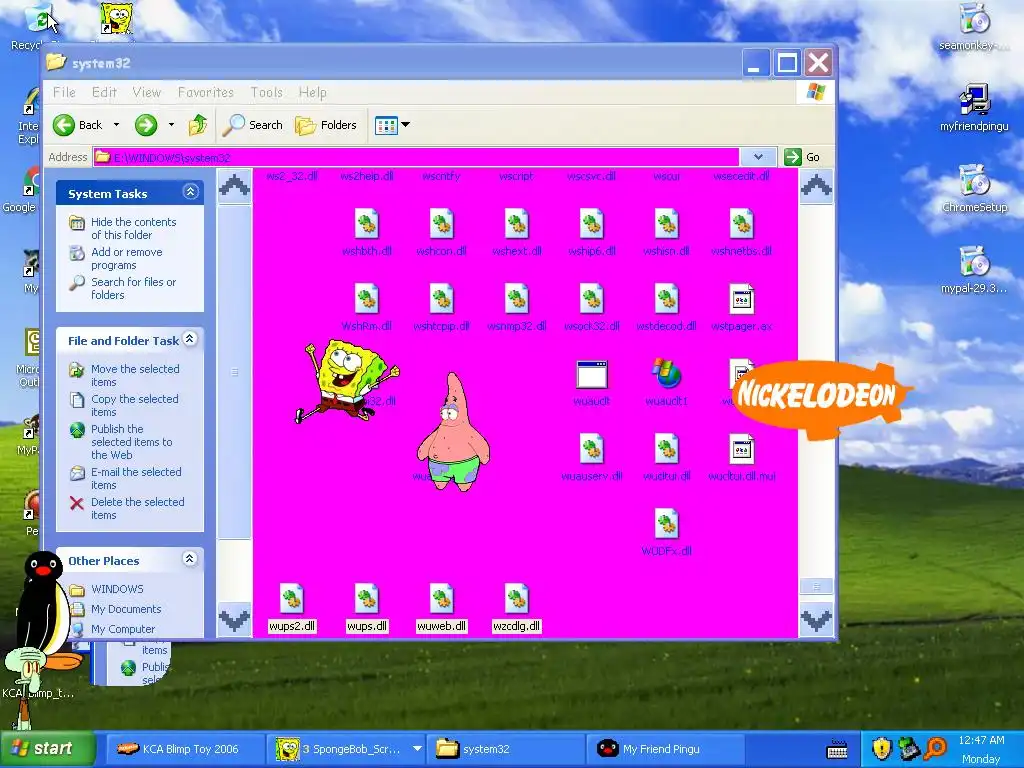Open the Back history dropdown arrow
1024x768 pixels.
[x=116, y=125]
